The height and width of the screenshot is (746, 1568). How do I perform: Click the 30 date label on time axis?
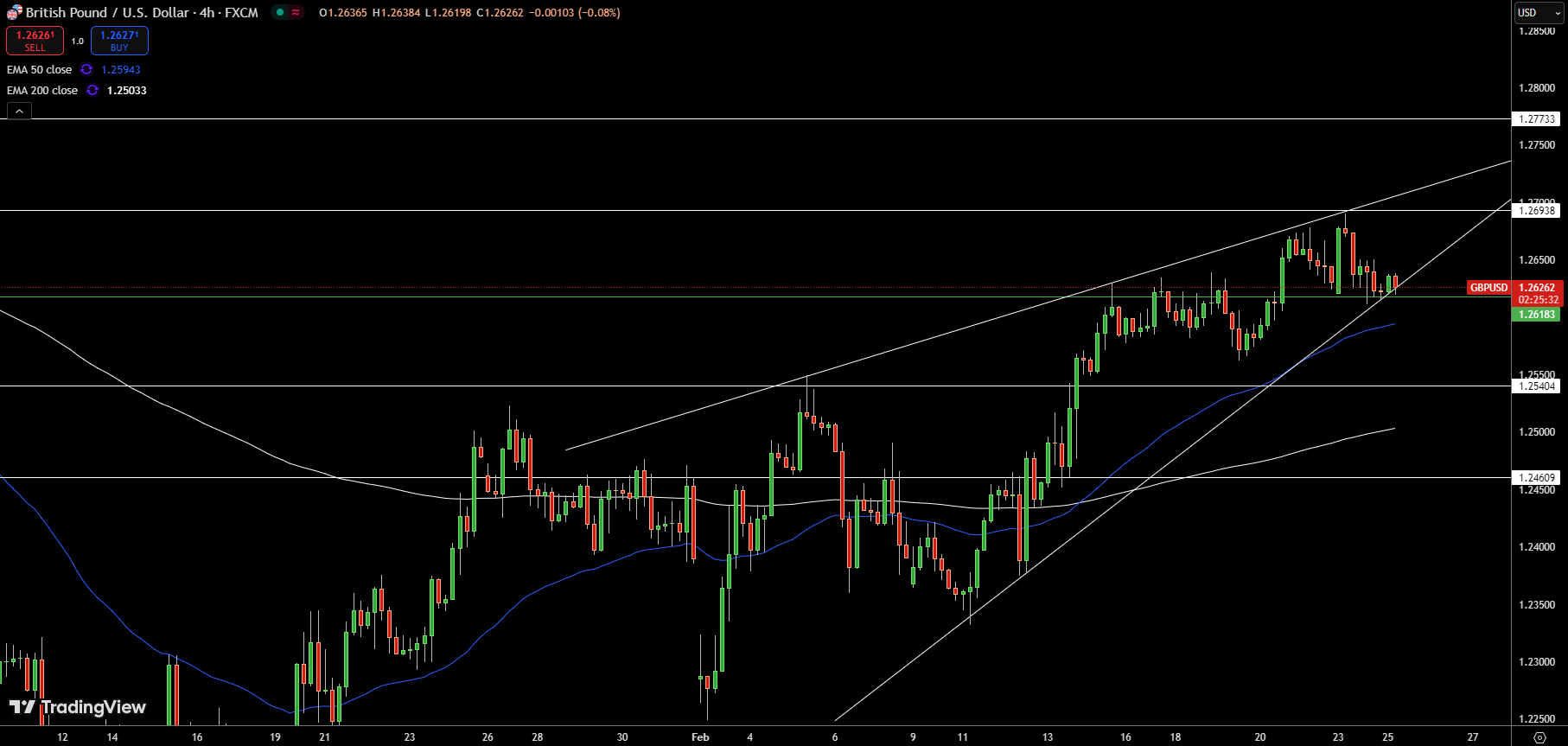tap(622, 737)
